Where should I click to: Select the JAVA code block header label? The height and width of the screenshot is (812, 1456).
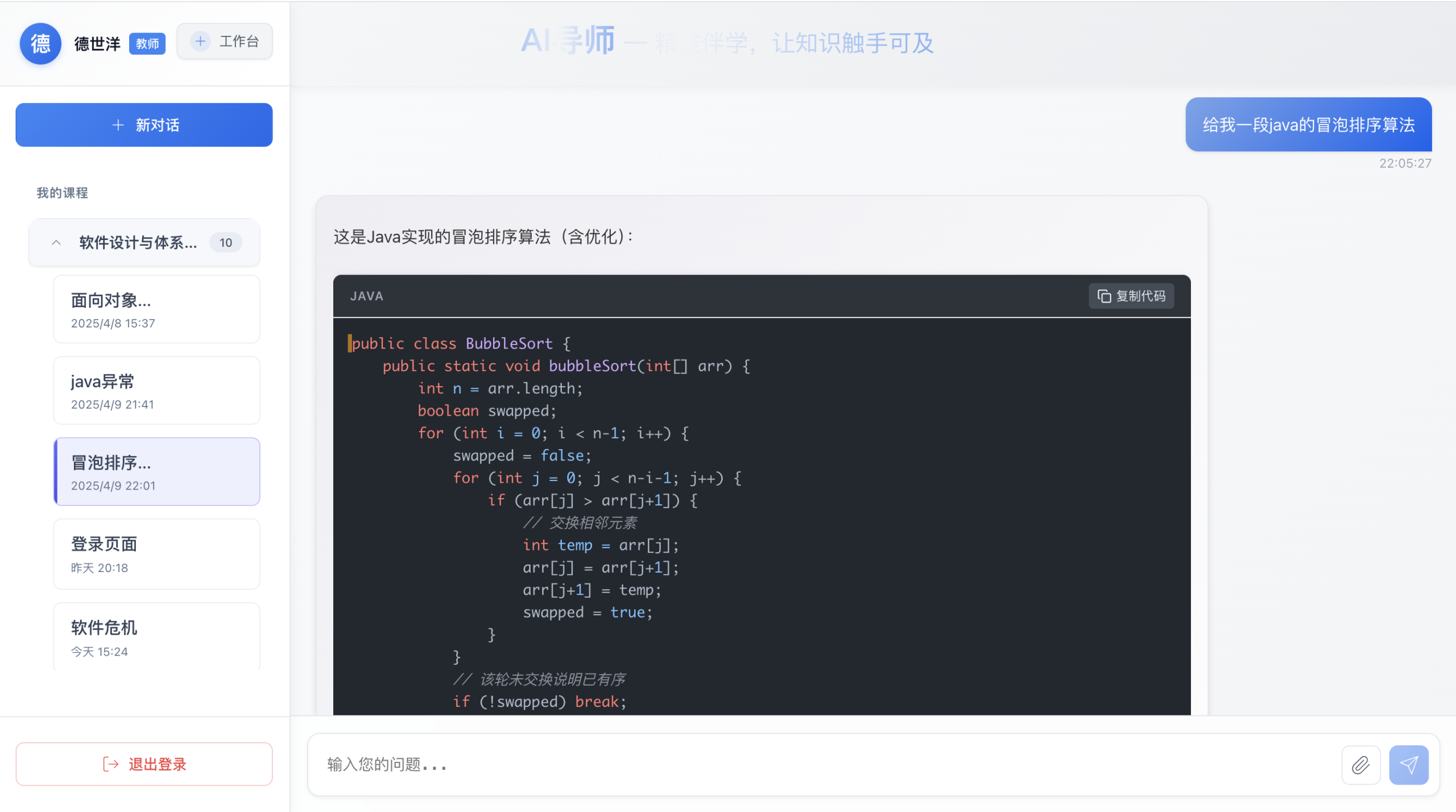(366, 296)
